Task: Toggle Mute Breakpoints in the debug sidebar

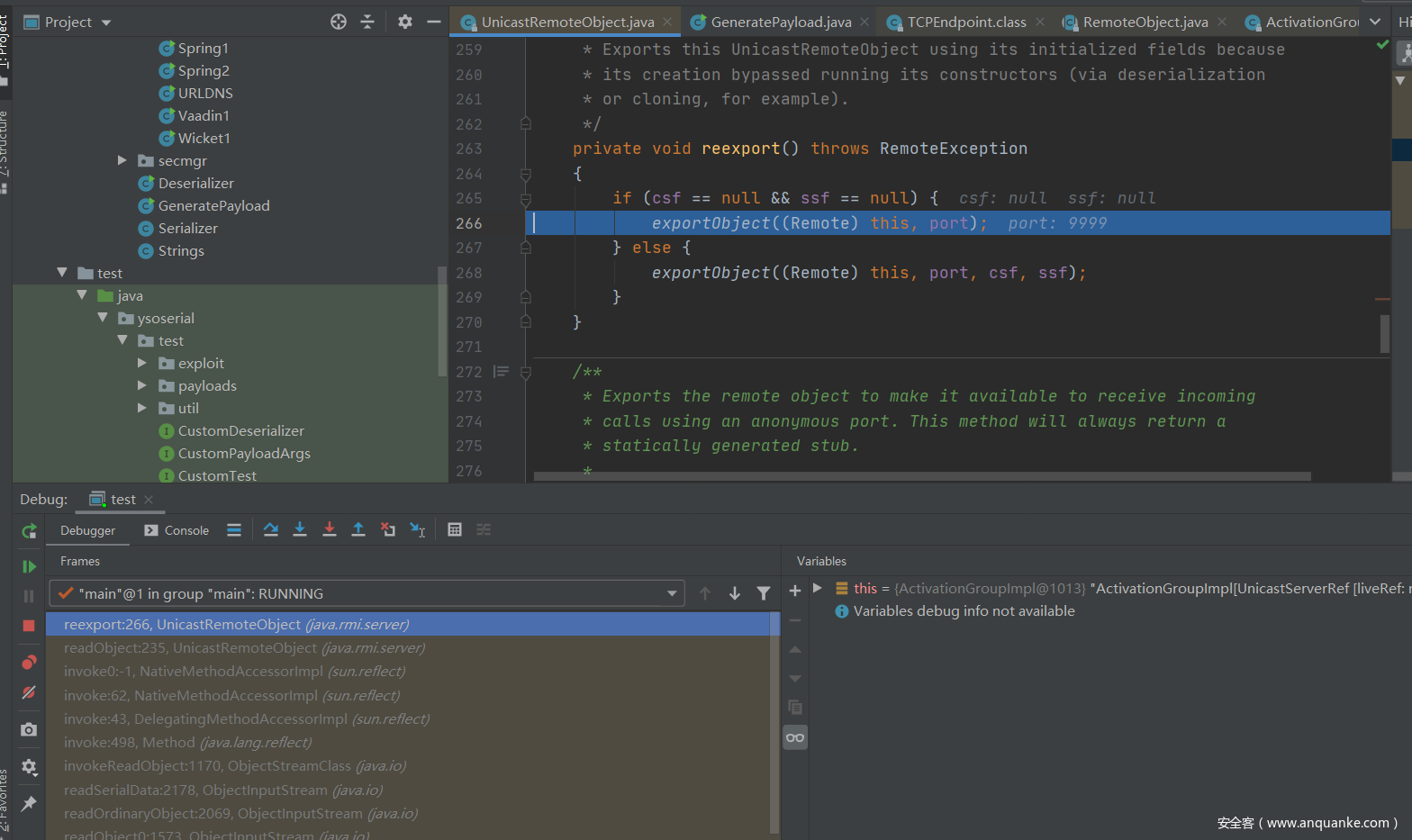Action: 29,692
